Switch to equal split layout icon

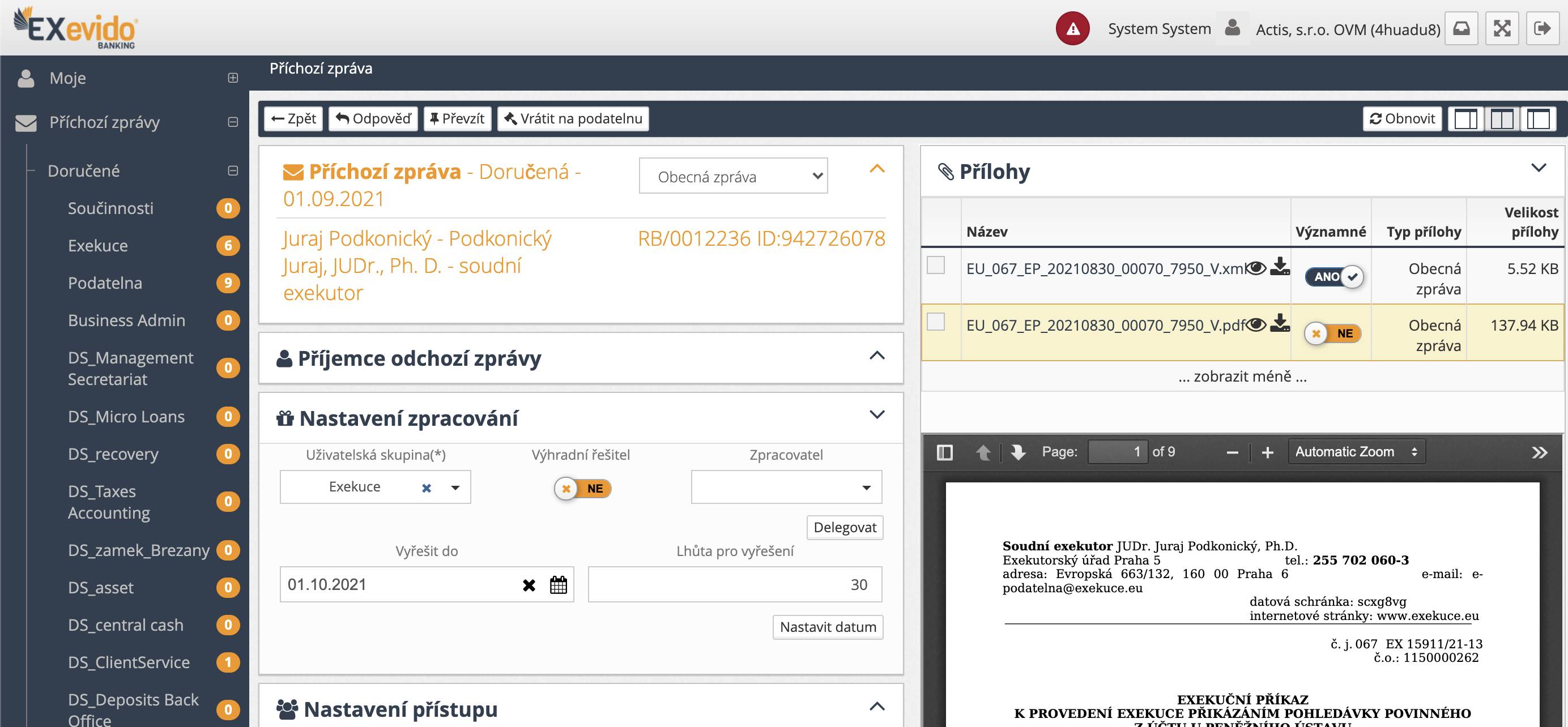pyautogui.click(x=1502, y=119)
